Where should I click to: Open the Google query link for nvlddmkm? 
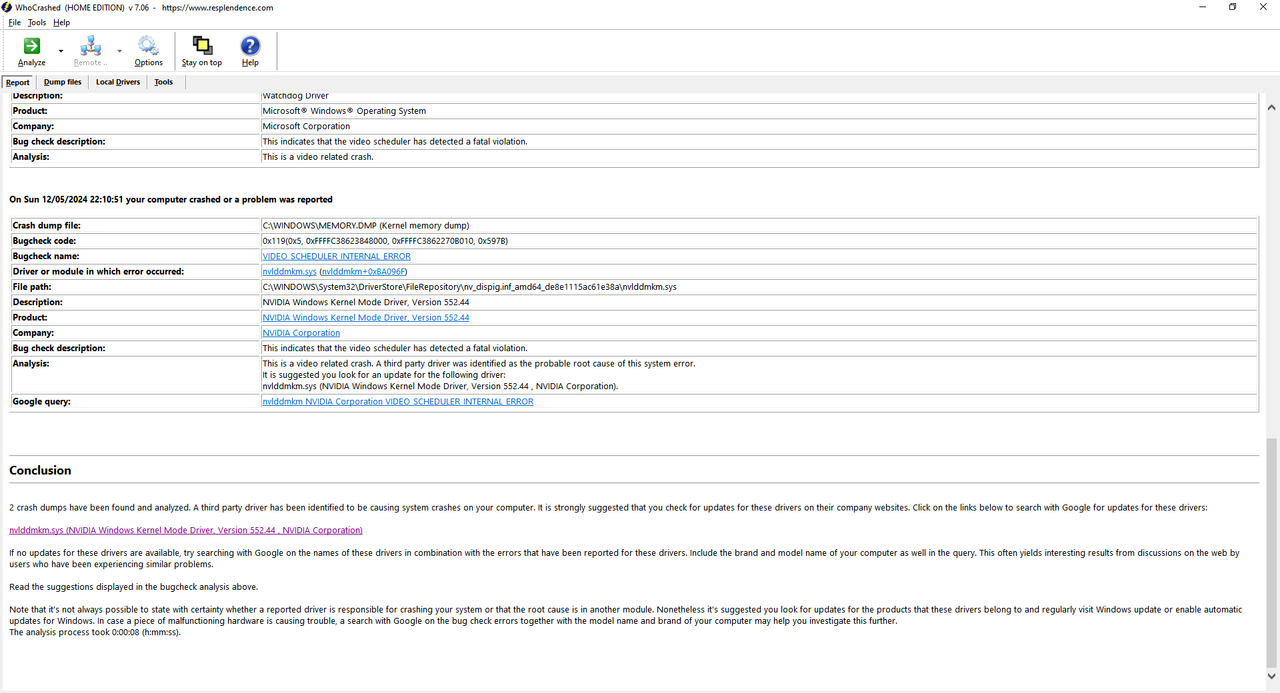coord(397,401)
